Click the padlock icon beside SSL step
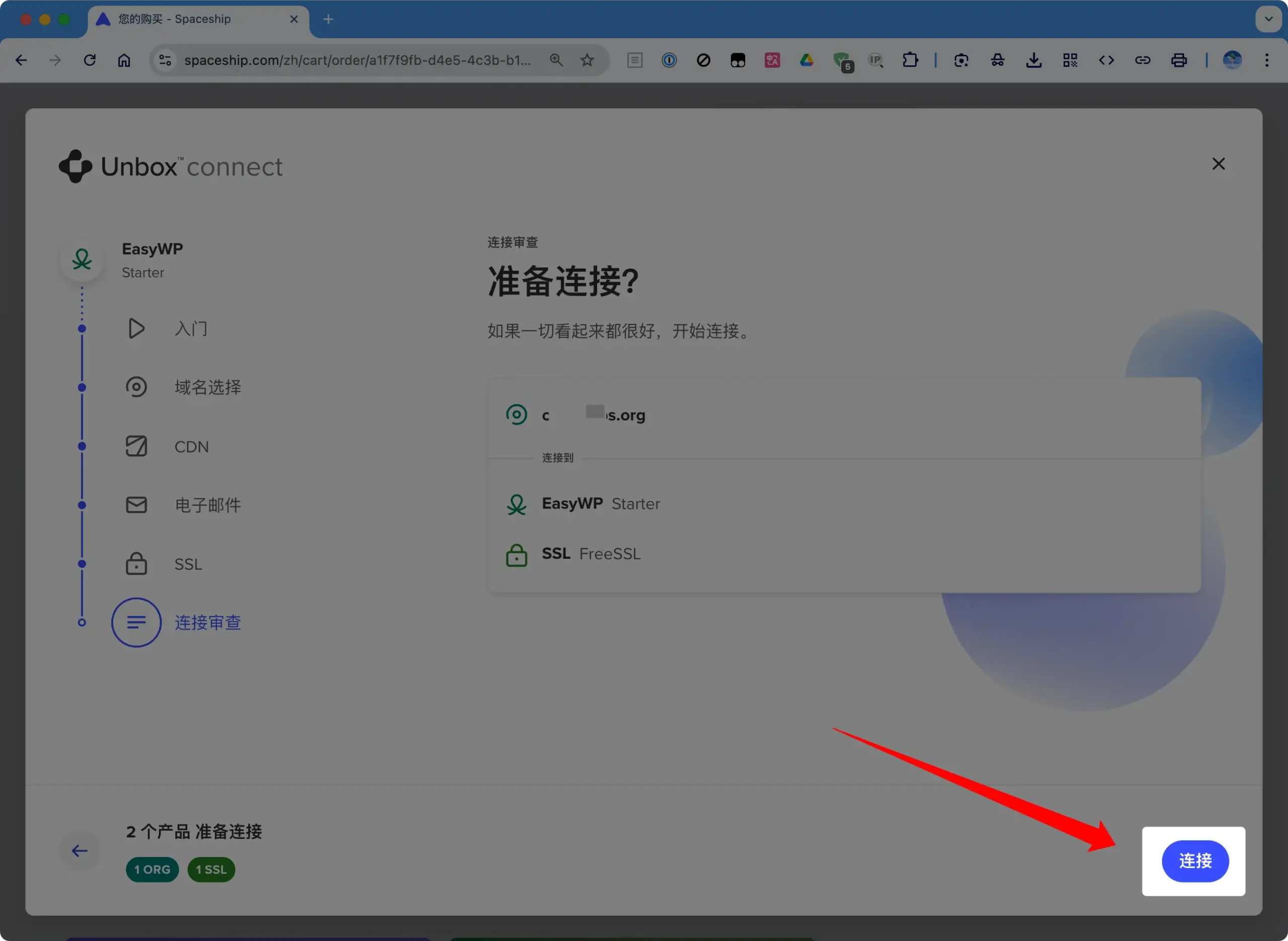The width and height of the screenshot is (1288, 941). click(136, 563)
